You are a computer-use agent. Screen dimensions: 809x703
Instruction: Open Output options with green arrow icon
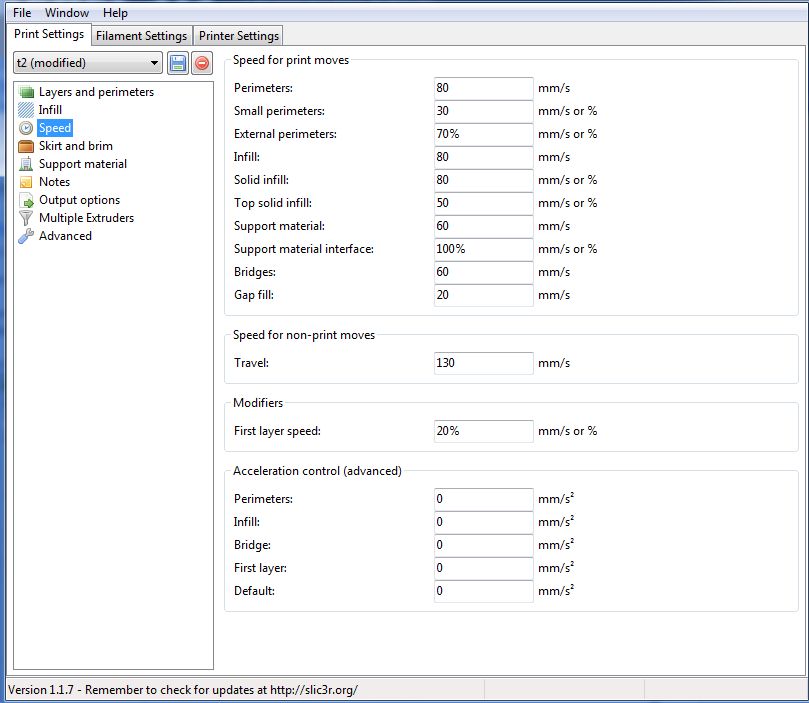26,200
